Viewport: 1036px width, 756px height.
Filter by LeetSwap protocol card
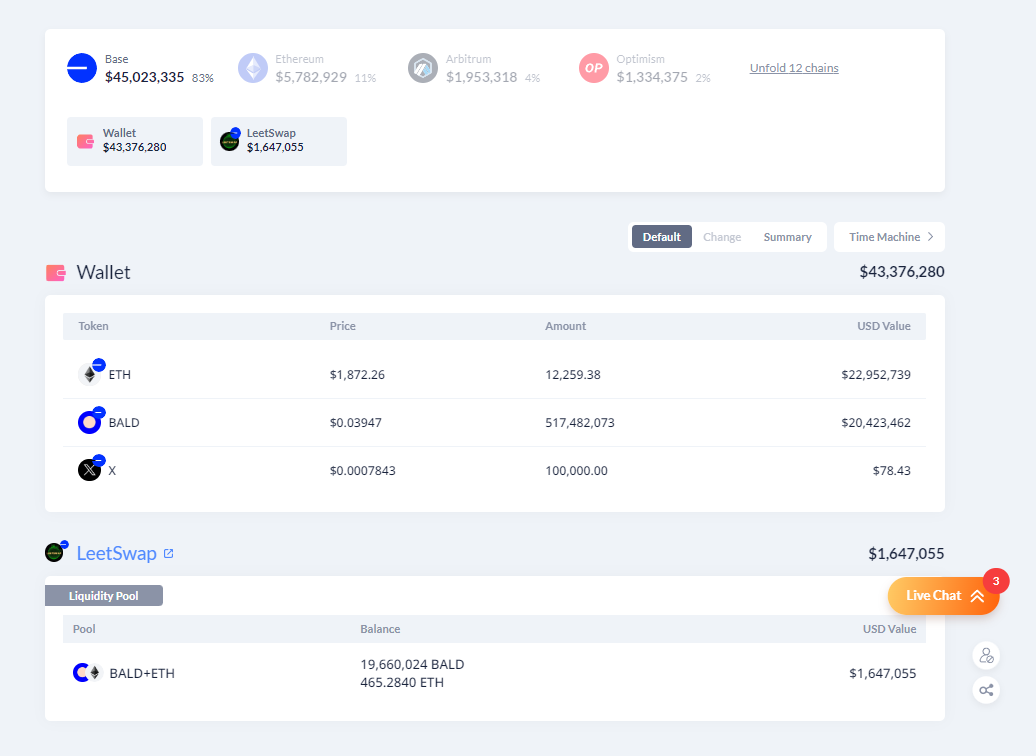click(278, 141)
